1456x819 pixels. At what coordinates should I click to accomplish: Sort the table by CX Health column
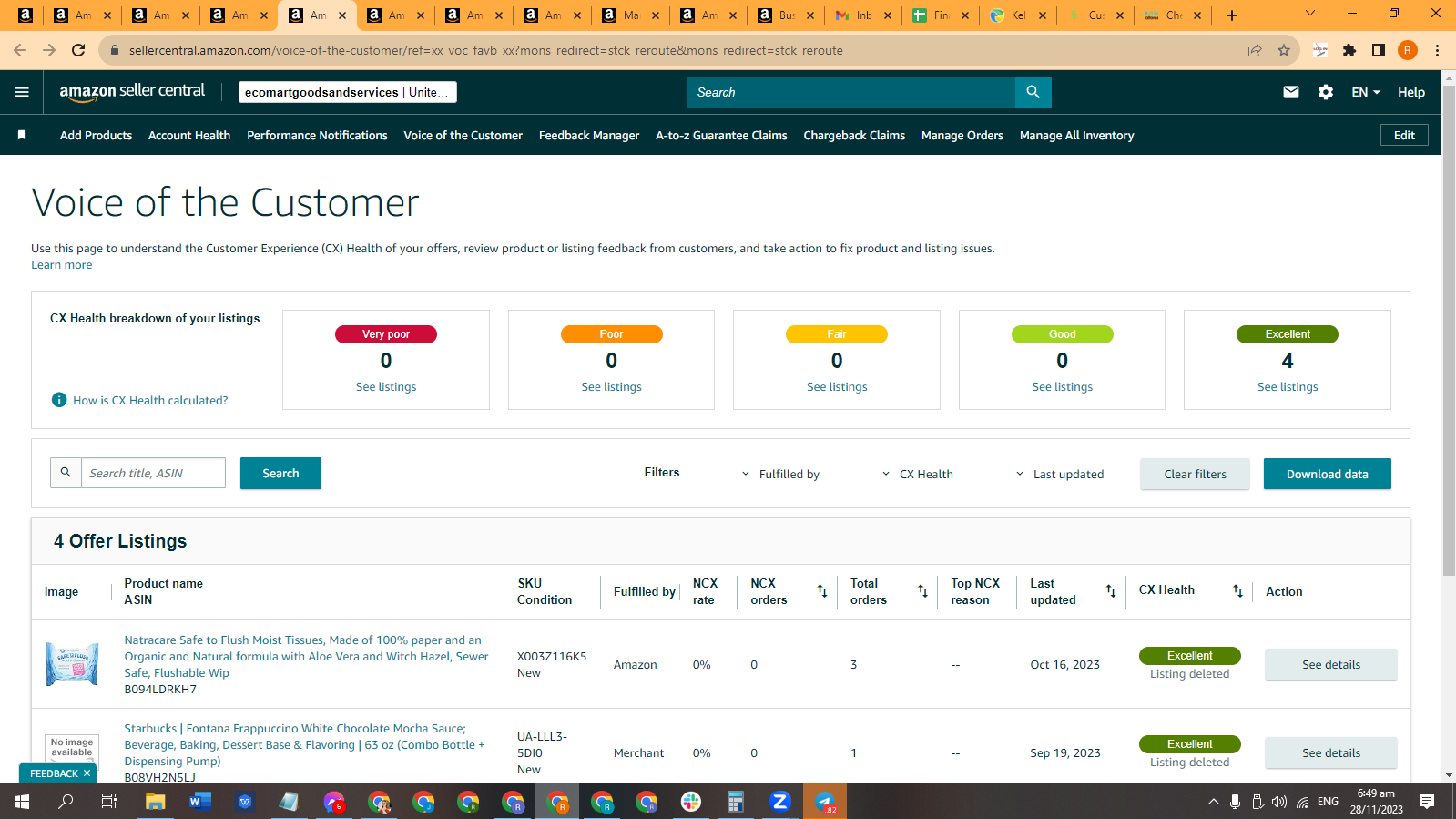(1237, 591)
